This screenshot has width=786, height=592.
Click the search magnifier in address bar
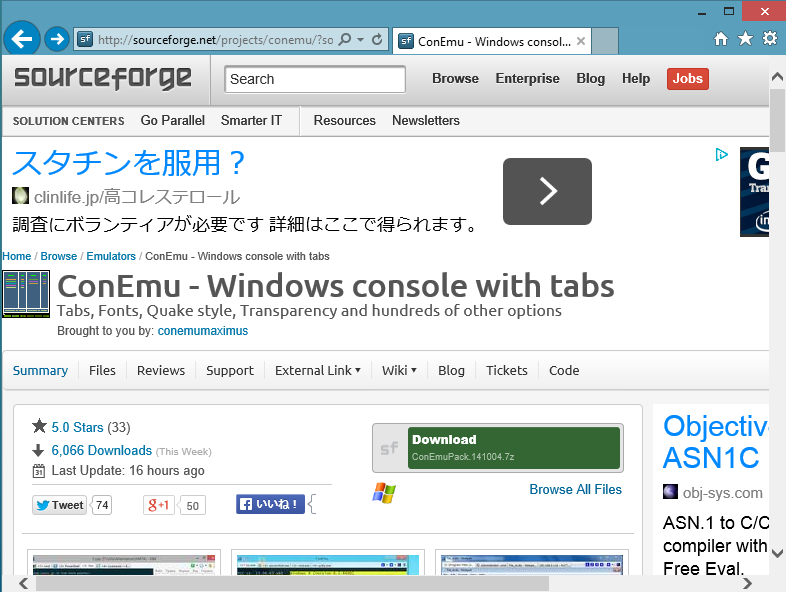coord(344,39)
